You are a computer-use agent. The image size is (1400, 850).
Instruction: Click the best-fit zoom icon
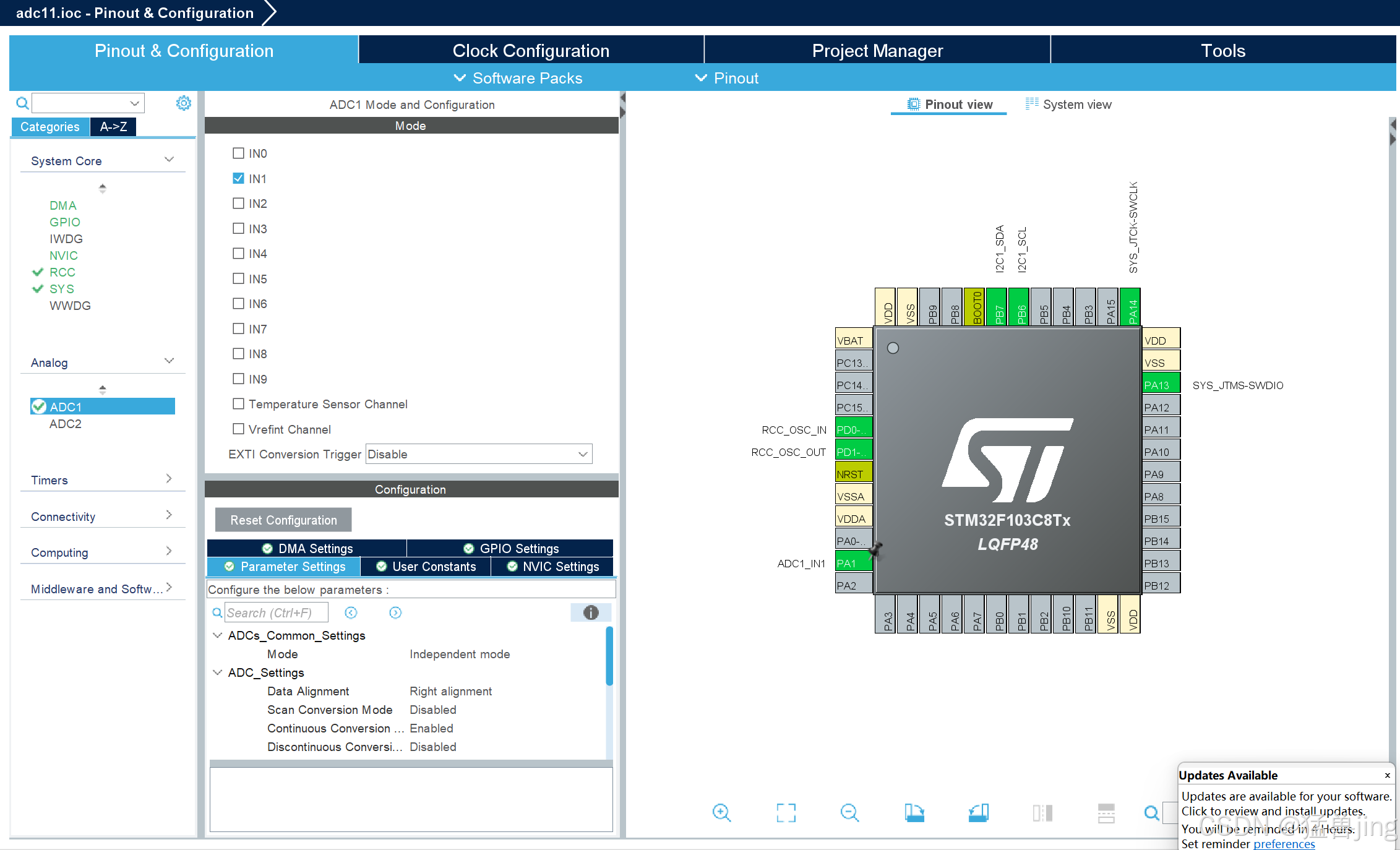786,813
